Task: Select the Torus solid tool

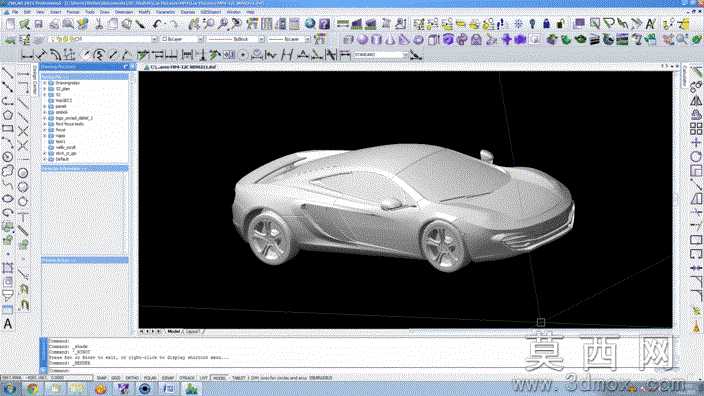Action: tap(418, 40)
